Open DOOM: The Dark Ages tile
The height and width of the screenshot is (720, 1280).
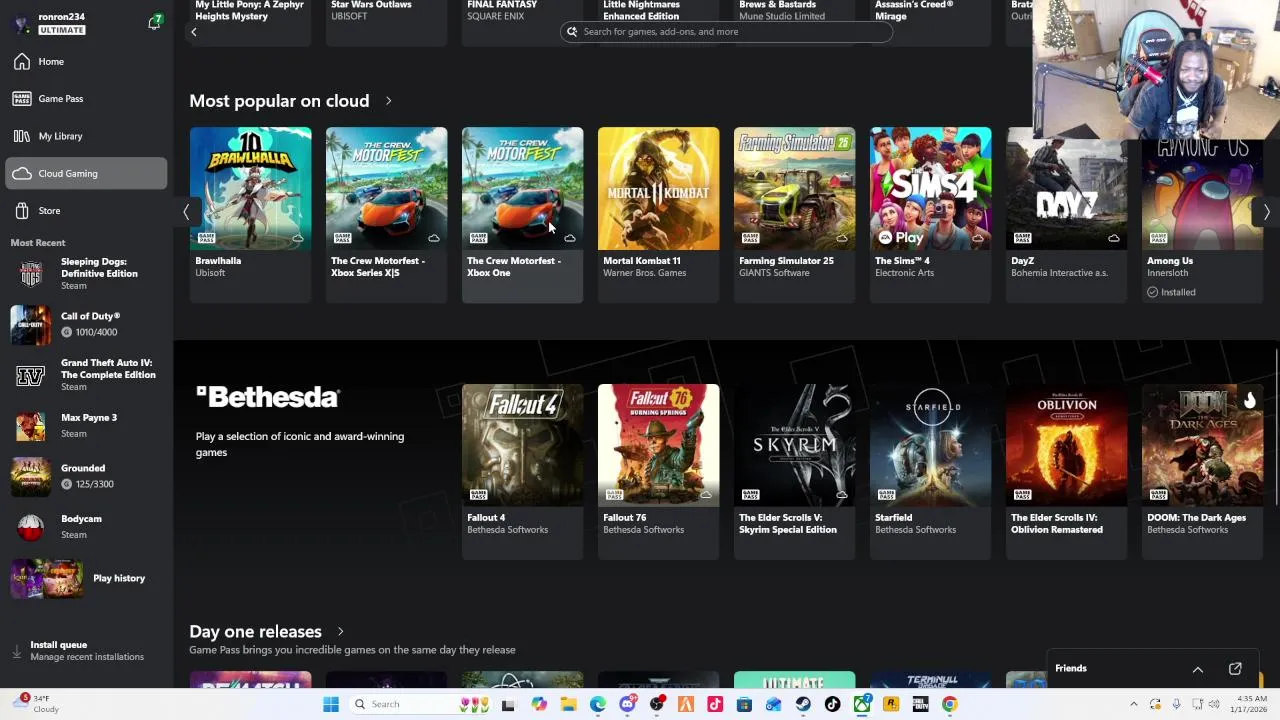pyautogui.click(x=1202, y=471)
